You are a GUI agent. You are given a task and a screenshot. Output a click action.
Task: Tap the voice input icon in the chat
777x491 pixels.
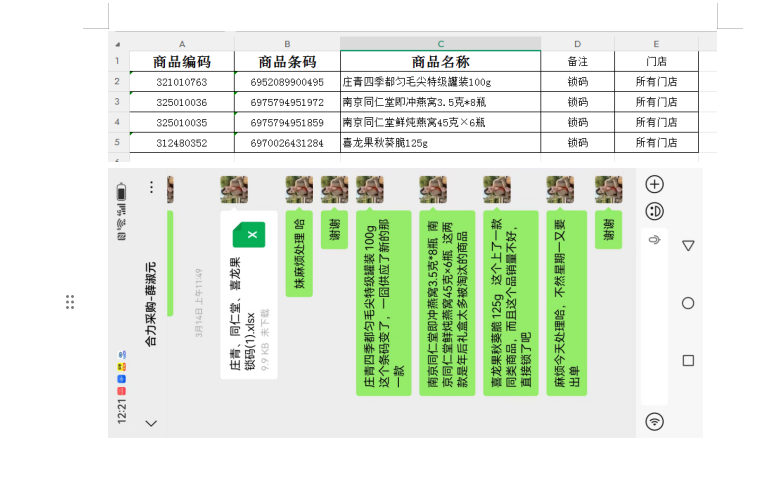pyautogui.click(x=654, y=421)
